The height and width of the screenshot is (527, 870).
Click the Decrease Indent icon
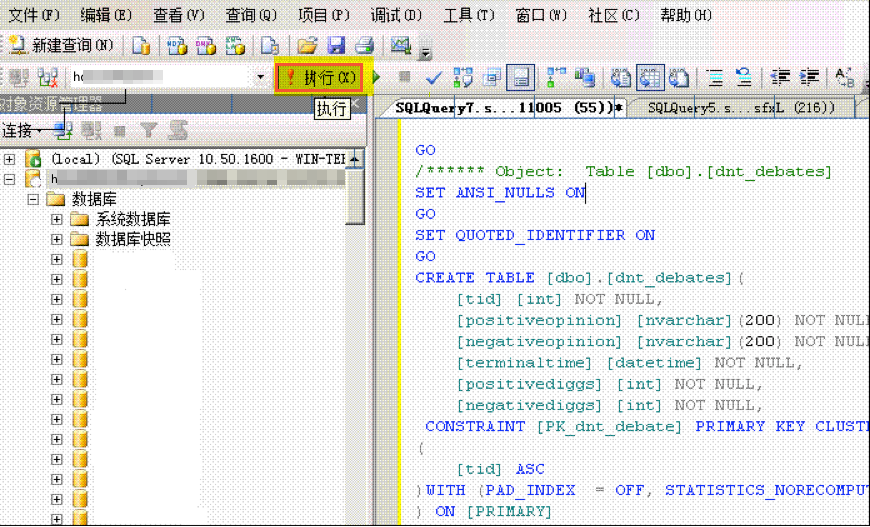pos(781,78)
